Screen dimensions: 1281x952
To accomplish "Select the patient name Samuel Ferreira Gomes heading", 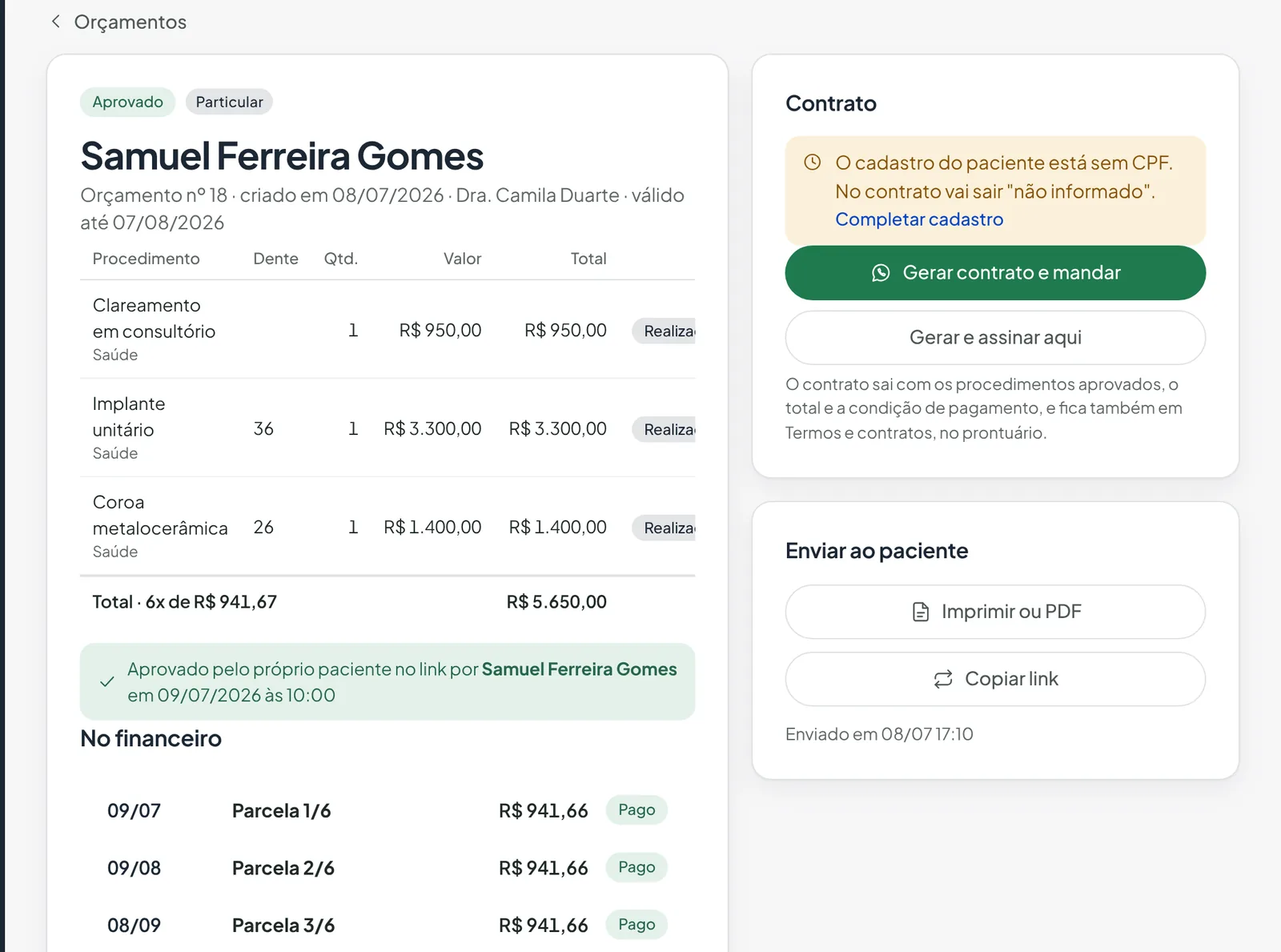I will pyautogui.click(x=282, y=156).
